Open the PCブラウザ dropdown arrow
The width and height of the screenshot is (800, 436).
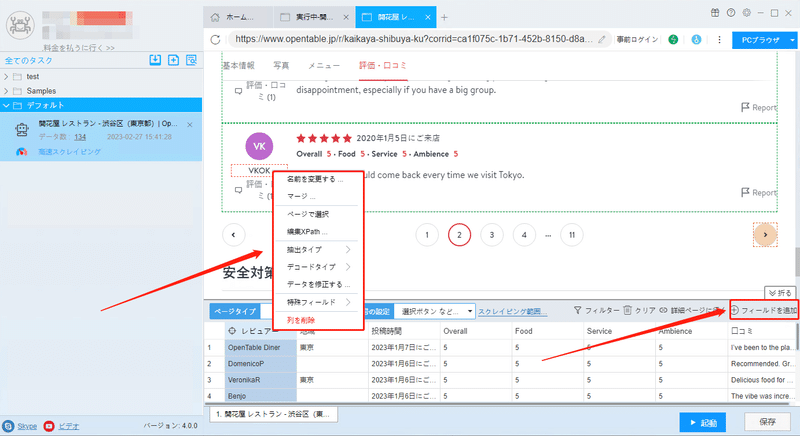(792, 40)
